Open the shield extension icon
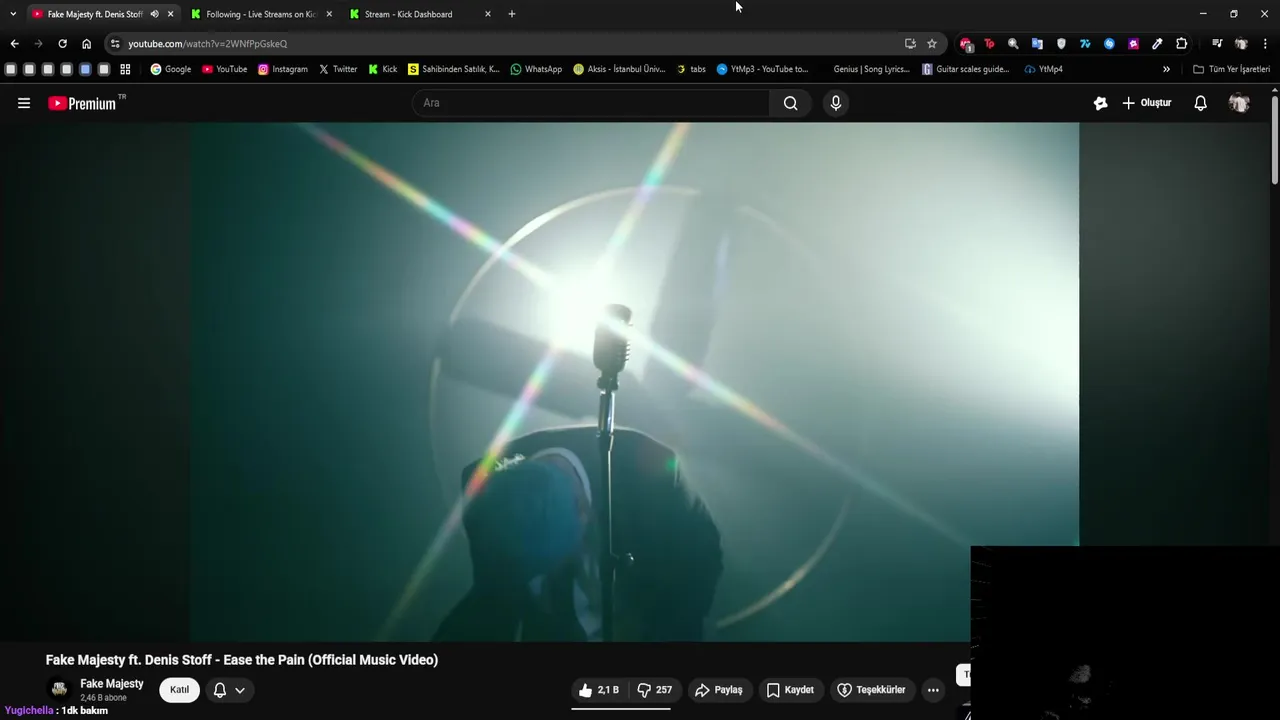1280x720 pixels. [x=1061, y=44]
